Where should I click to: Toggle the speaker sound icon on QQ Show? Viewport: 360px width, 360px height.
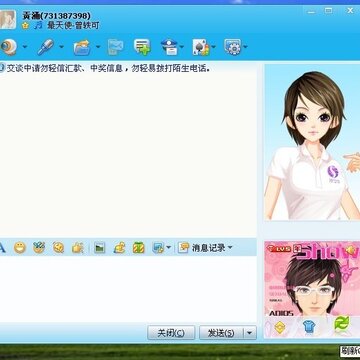[350, 249]
